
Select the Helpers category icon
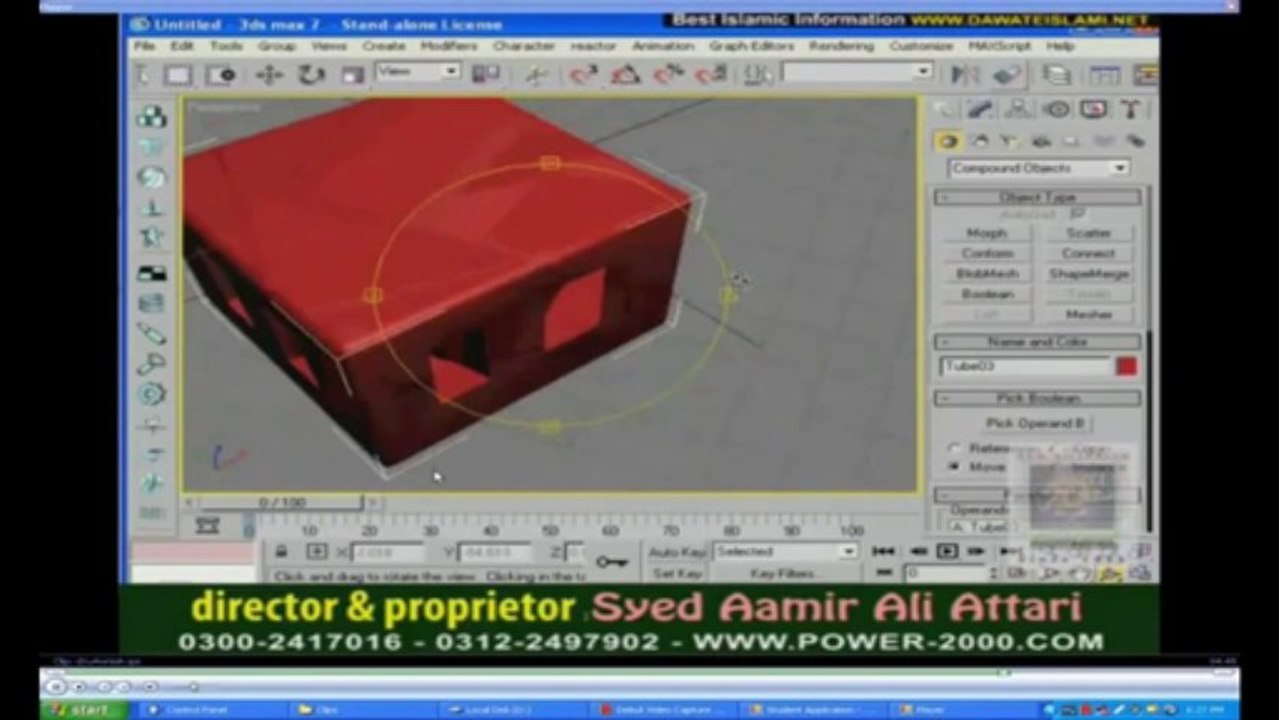(x=1072, y=141)
